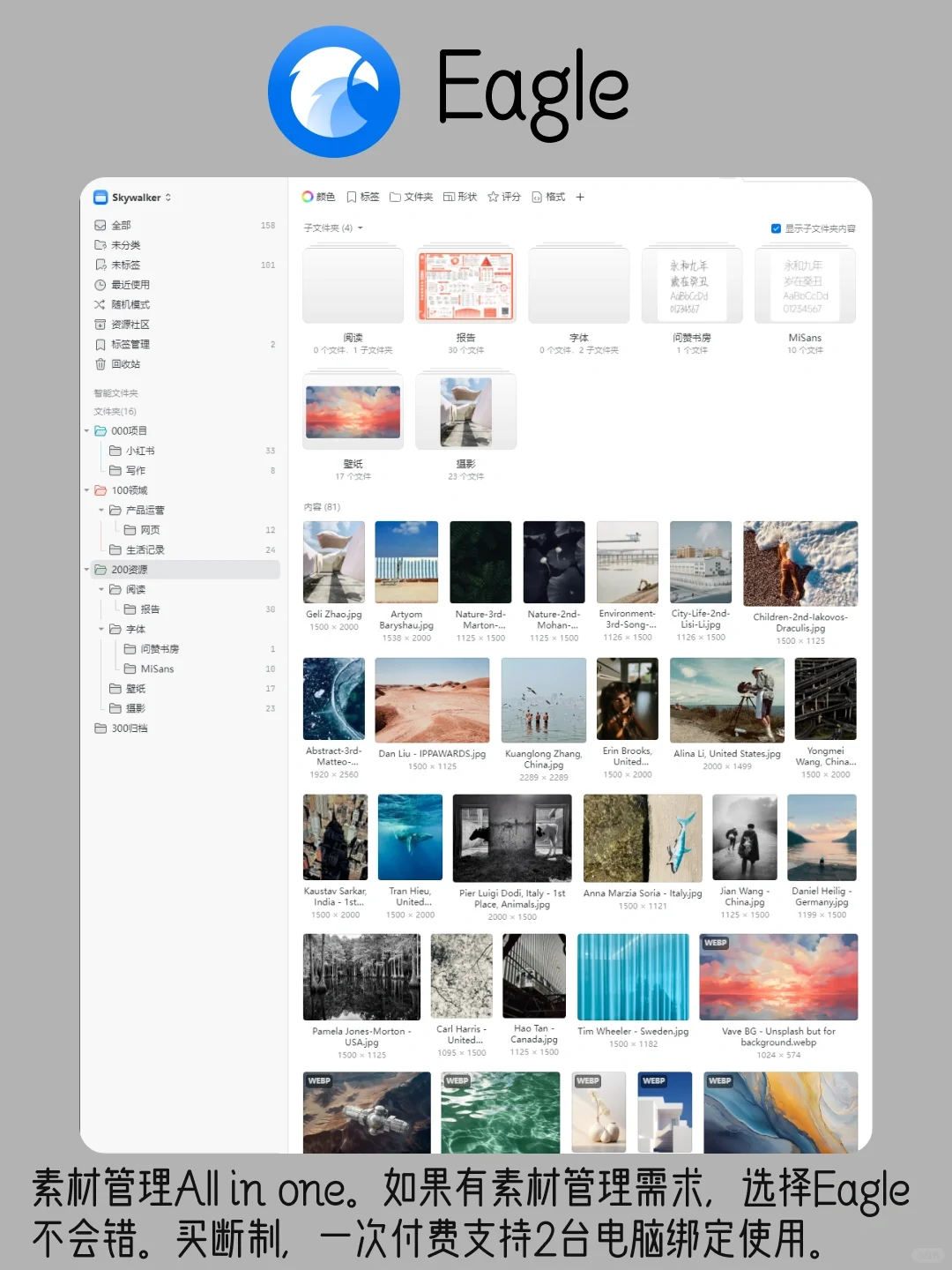The width and height of the screenshot is (952, 1270).
Task: Select Vave BG Unsplash background.webp image
Action: point(778,977)
